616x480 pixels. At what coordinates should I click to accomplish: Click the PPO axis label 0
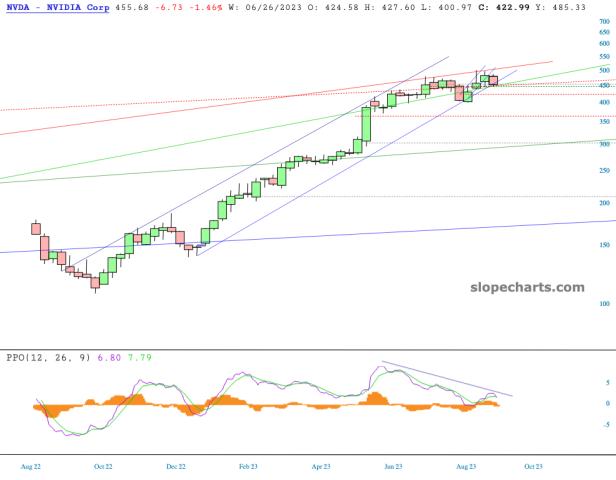pyautogui.click(x=608, y=403)
